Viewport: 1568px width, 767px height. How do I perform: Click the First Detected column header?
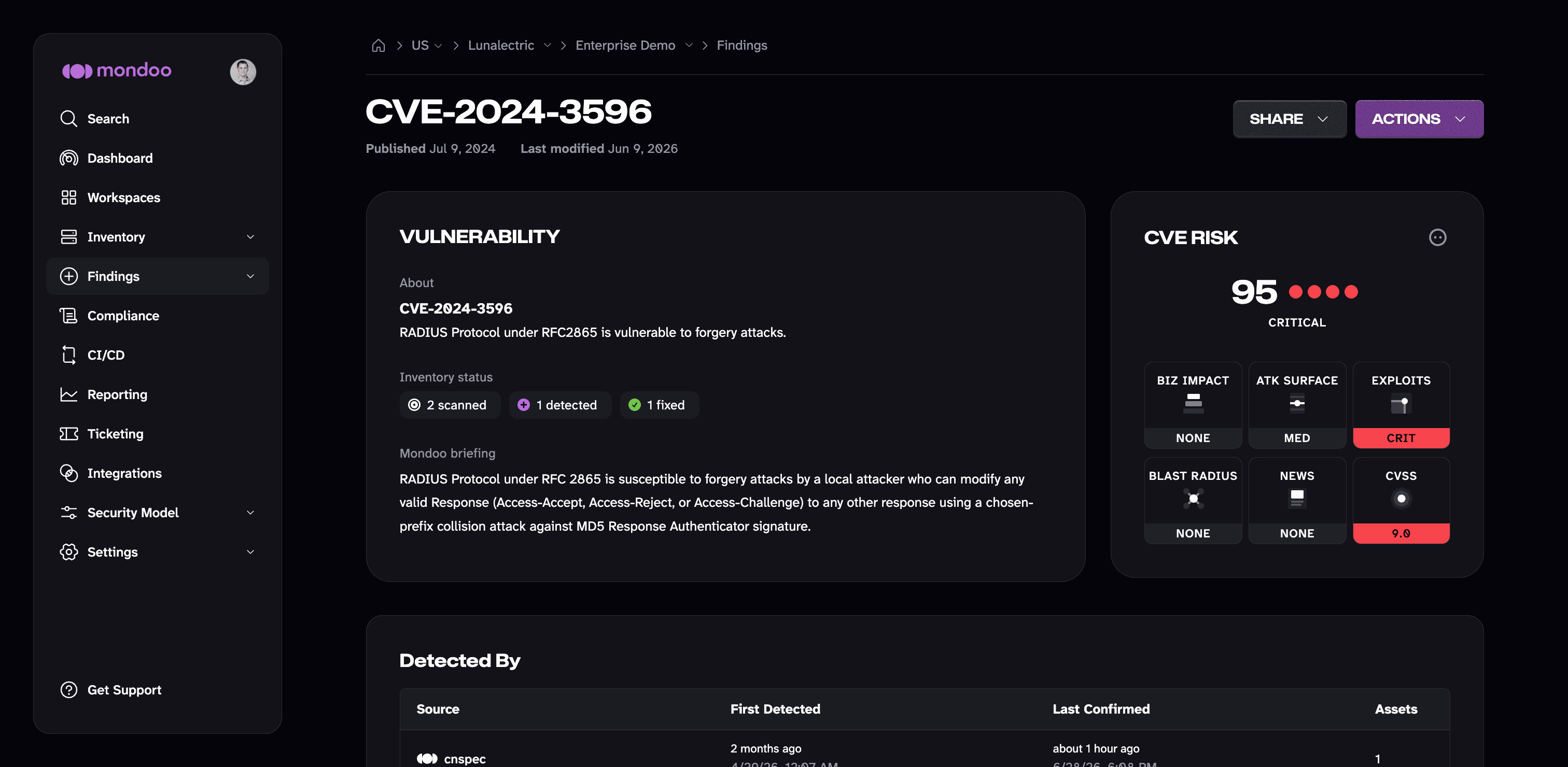pos(775,709)
